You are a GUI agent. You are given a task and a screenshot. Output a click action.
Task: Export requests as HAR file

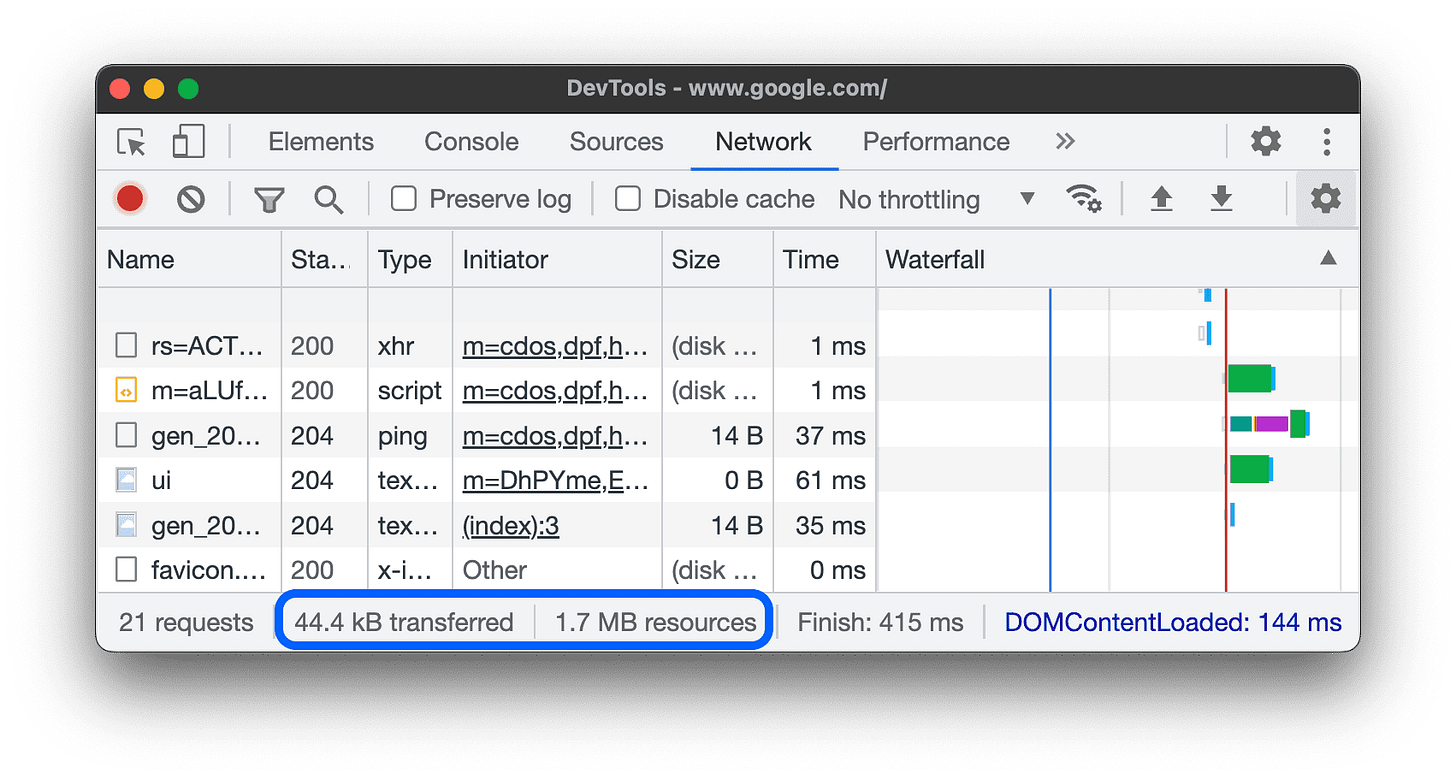tap(1221, 199)
